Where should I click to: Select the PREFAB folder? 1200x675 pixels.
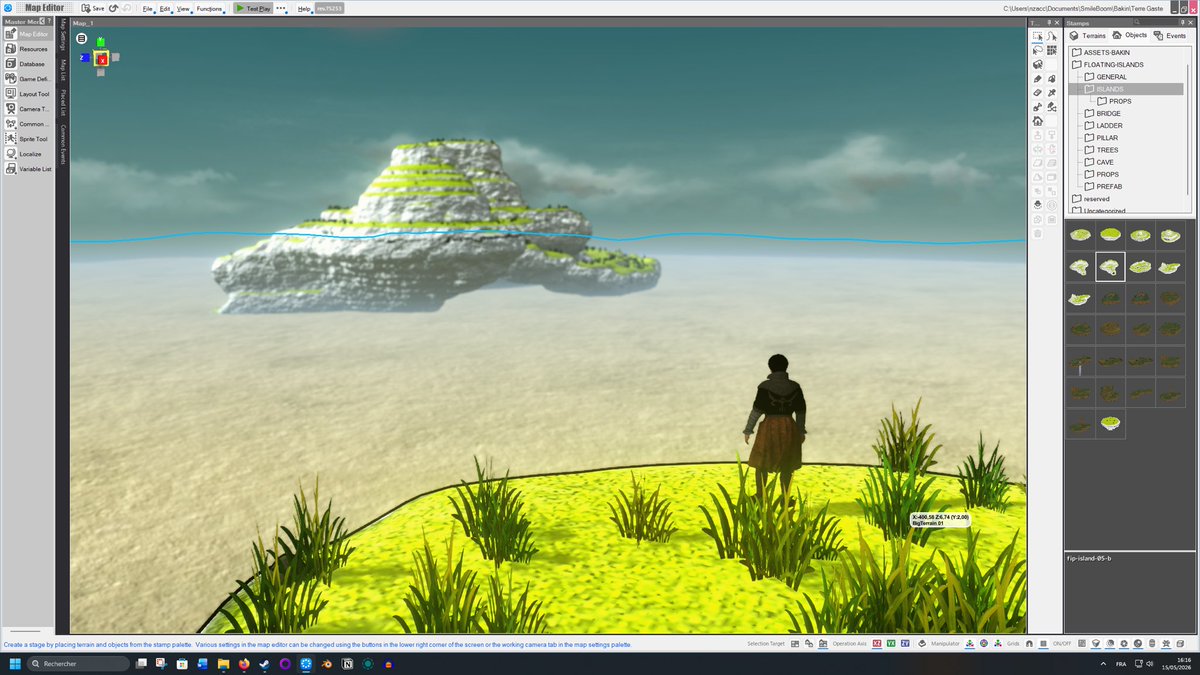click(x=1102, y=186)
